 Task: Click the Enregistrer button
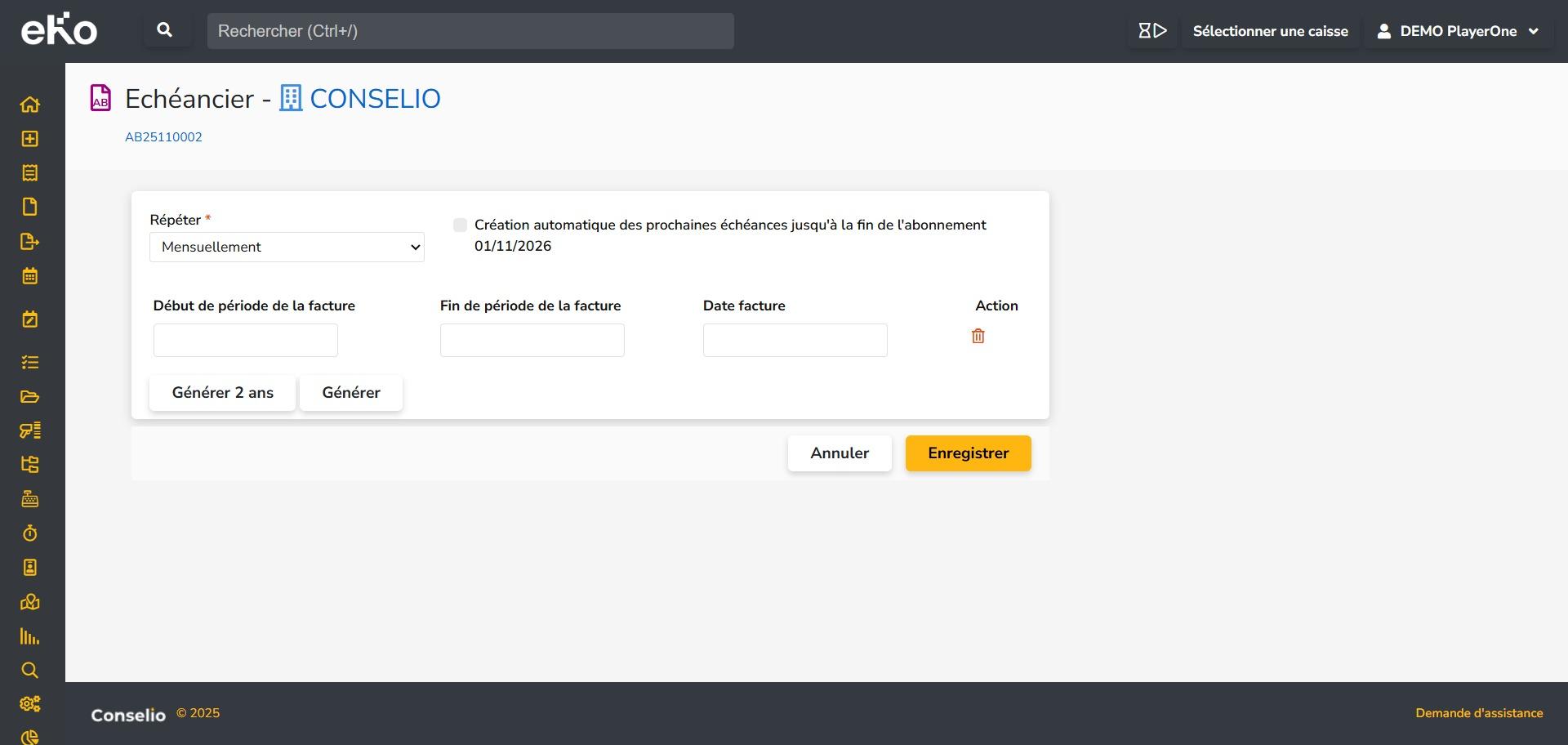pos(968,453)
